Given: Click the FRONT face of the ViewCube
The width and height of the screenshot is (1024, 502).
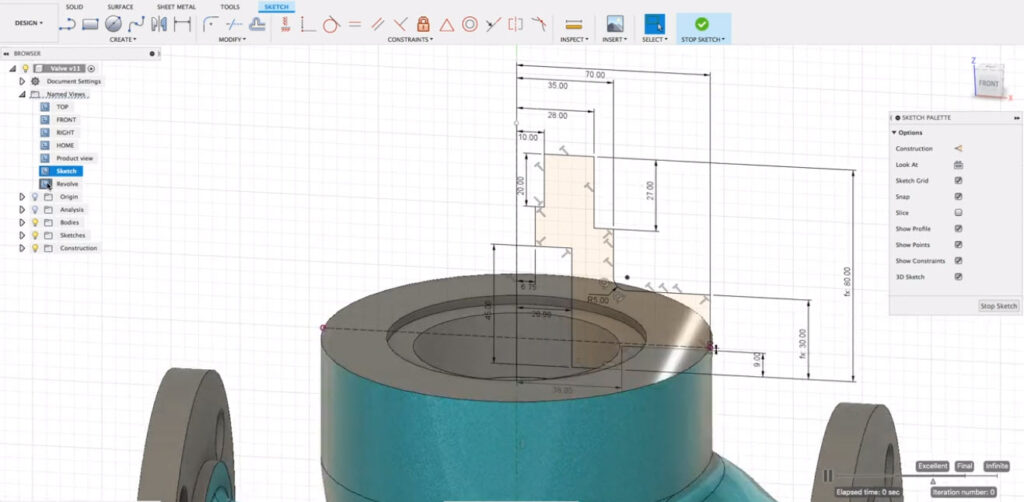Looking at the screenshot, I should (x=989, y=84).
